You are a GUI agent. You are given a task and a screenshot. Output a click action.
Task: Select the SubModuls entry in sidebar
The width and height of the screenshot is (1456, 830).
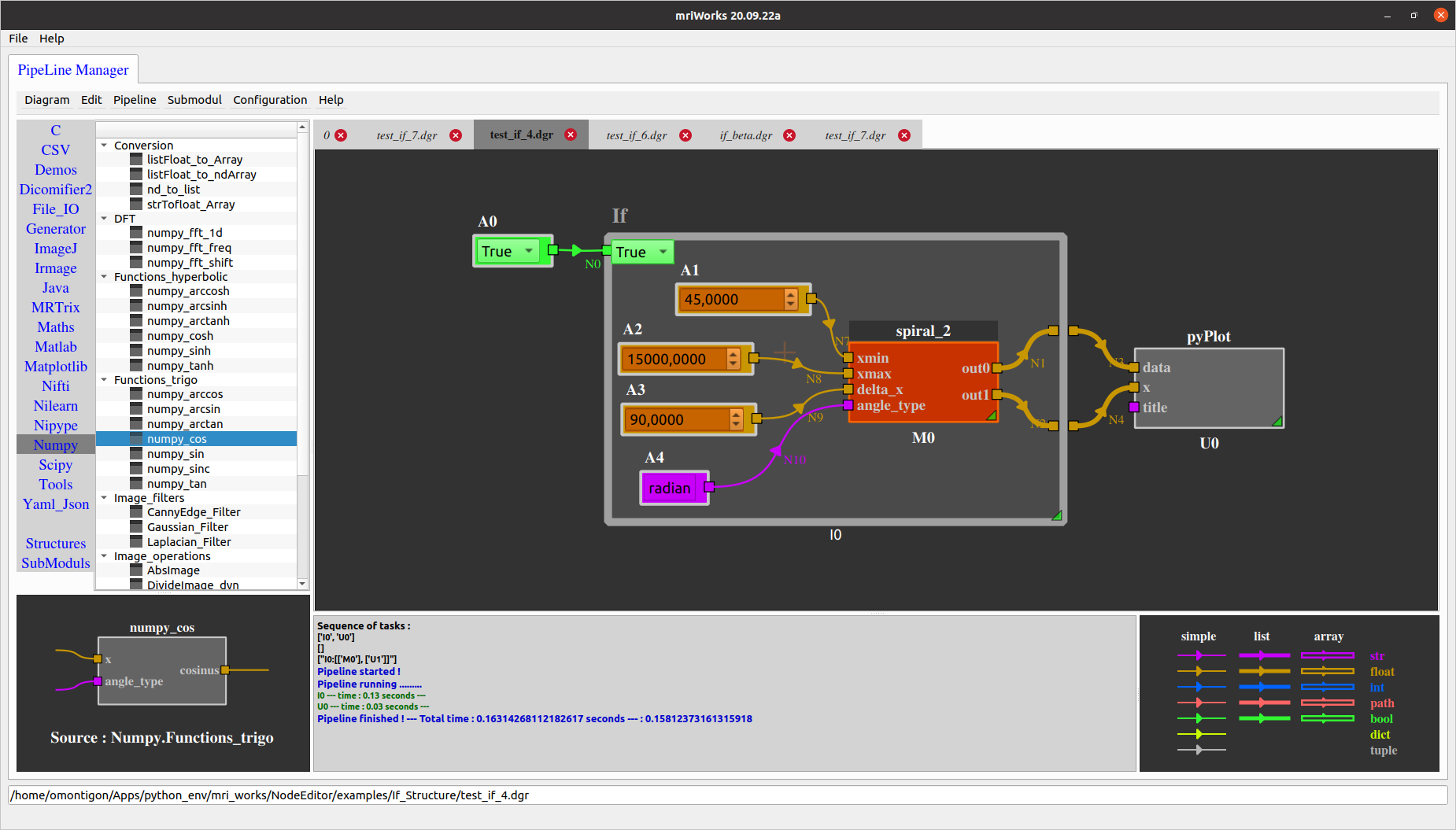(56, 563)
